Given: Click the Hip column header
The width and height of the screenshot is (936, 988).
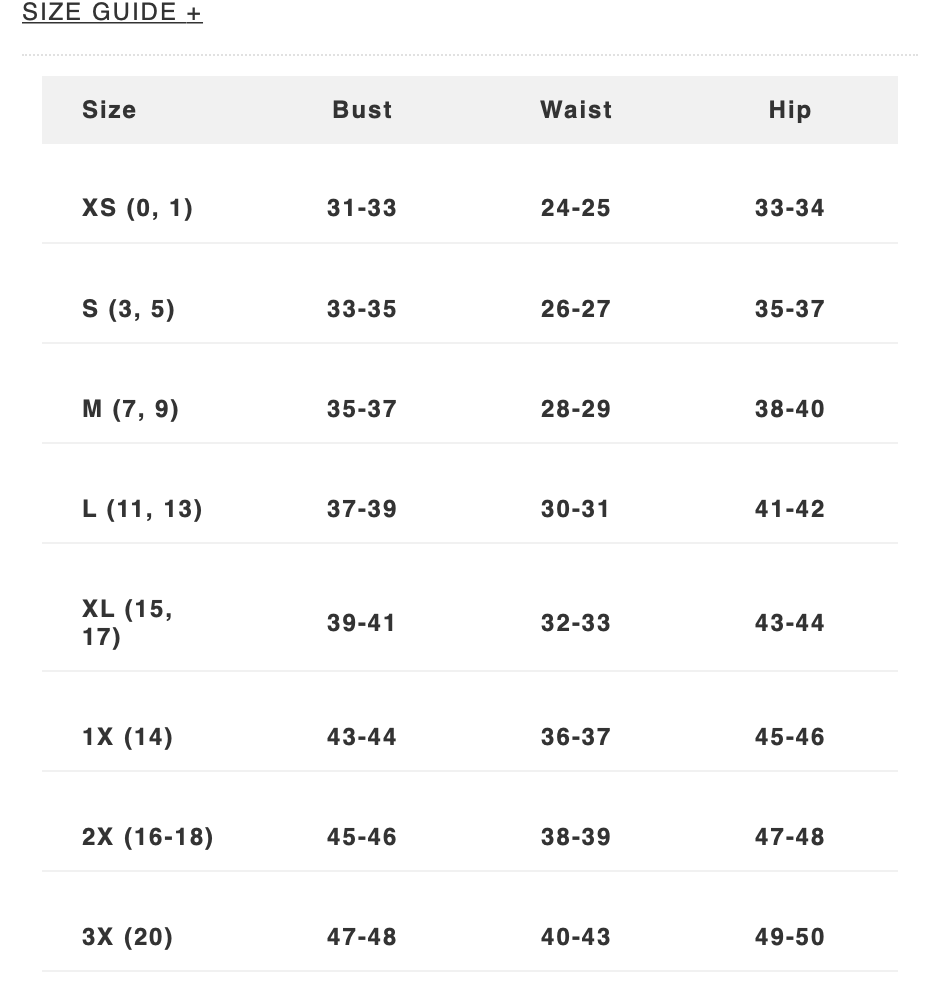Looking at the screenshot, I should 790,110.
